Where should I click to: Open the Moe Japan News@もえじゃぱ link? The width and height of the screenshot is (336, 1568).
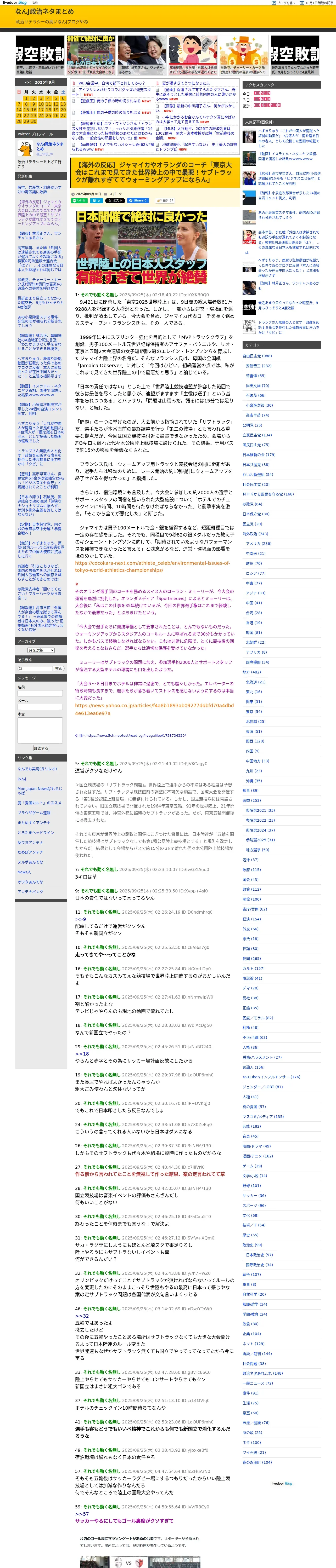click(40, 791)
